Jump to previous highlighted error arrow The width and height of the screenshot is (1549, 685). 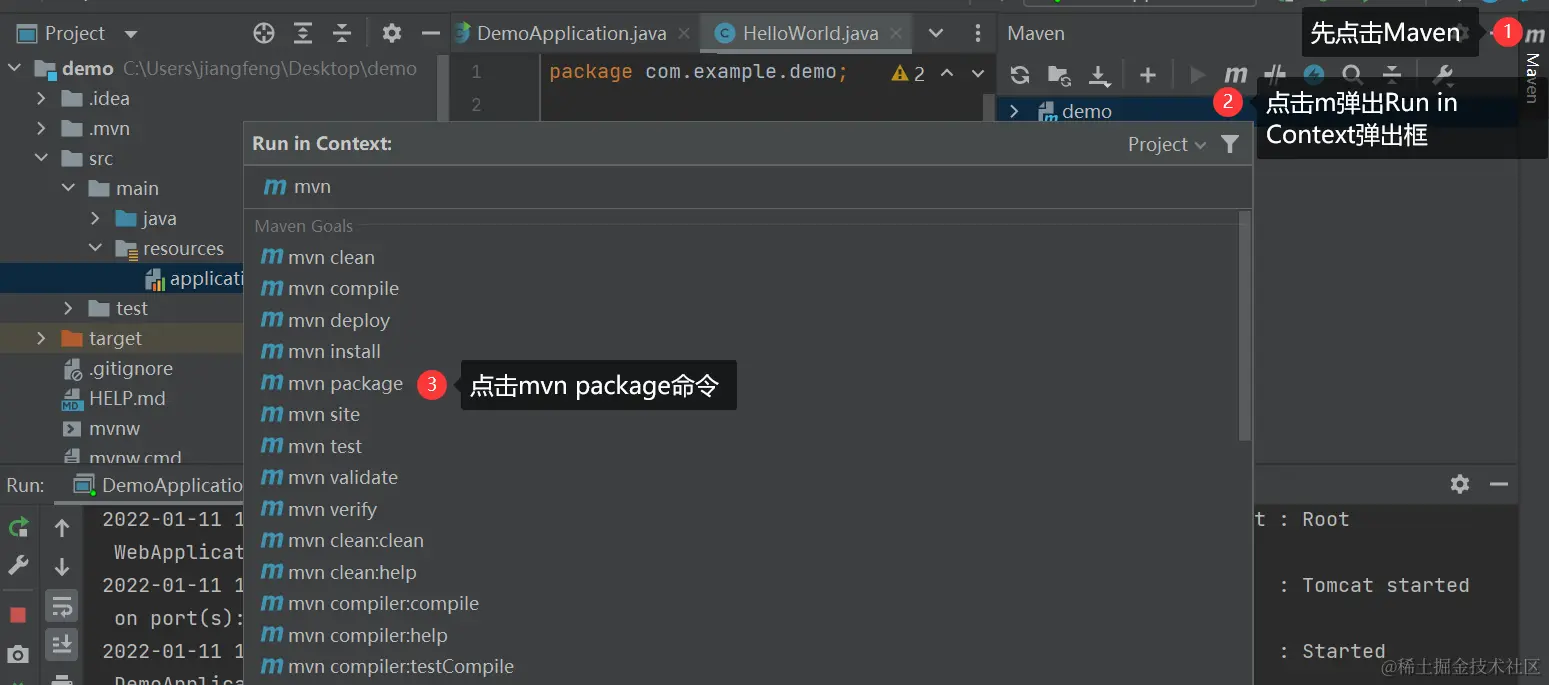pos(947,73)
